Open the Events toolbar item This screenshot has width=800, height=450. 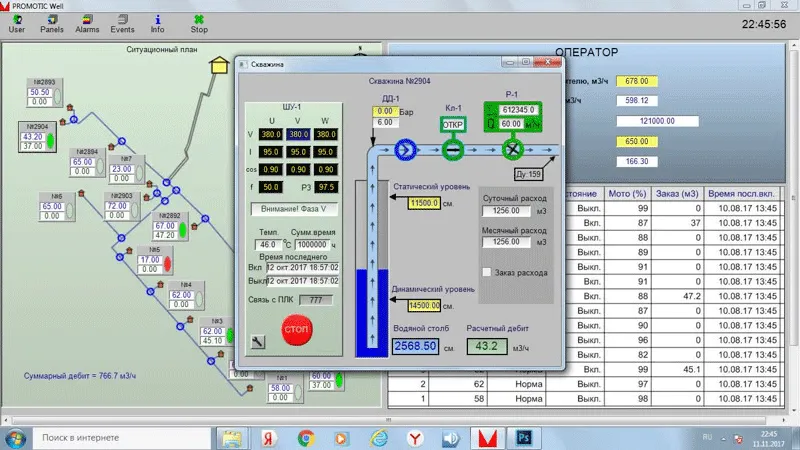[122, 24]
